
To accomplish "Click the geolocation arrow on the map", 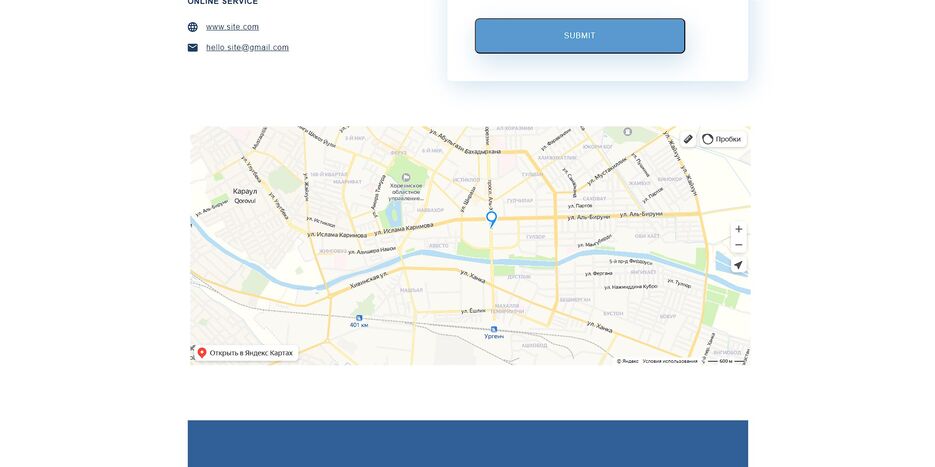I will click(x=739, y=265).
